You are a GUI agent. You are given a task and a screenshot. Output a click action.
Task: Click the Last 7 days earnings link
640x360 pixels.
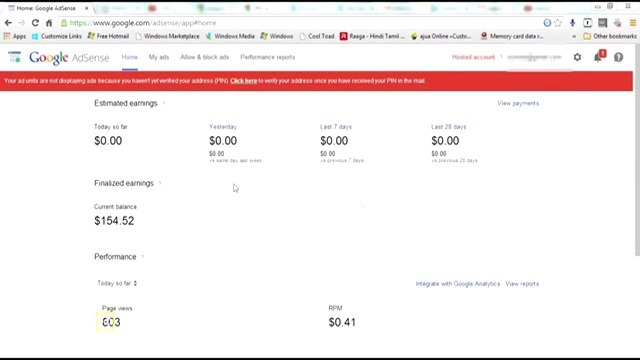[x=336, y=127]
